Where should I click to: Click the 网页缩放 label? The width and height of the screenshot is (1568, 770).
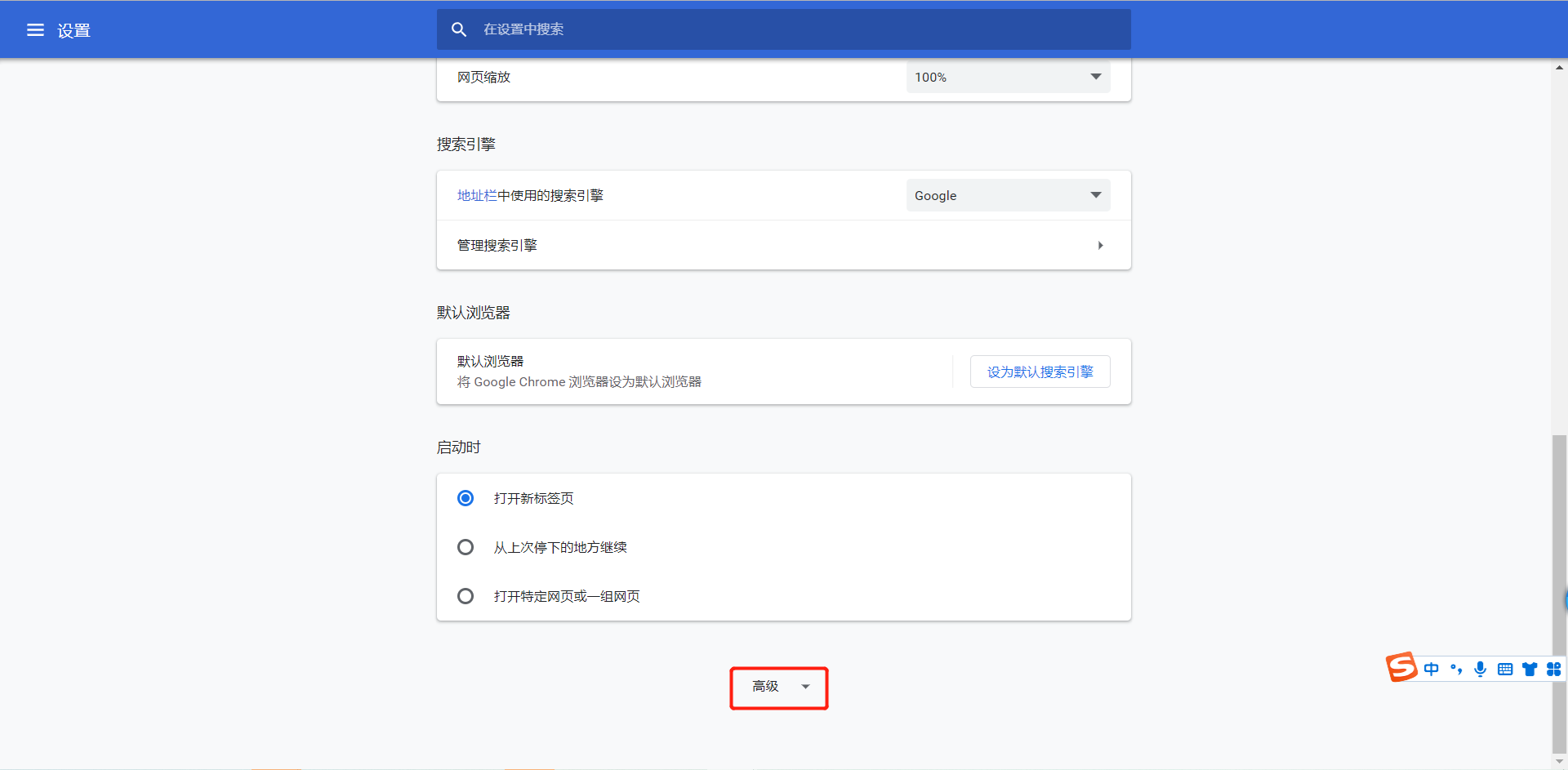[x=483, y=78]
